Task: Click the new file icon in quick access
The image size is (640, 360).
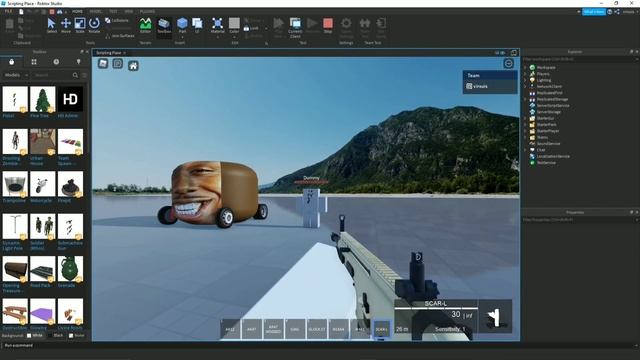Action: pos(21,11)
